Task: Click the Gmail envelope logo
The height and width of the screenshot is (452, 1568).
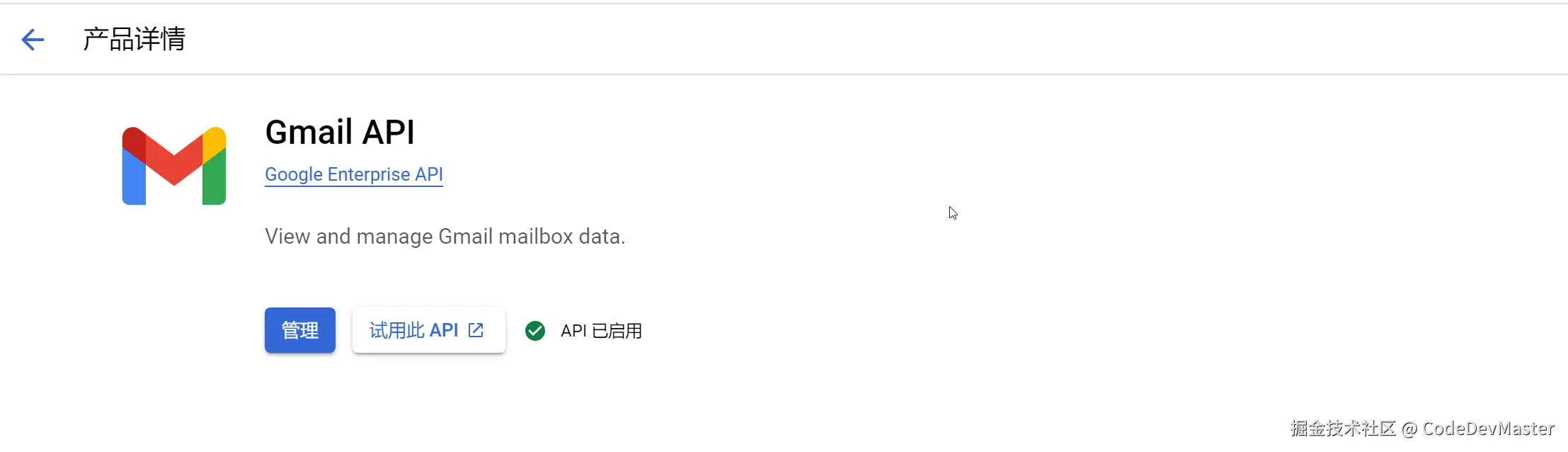Action: point(174,166)
